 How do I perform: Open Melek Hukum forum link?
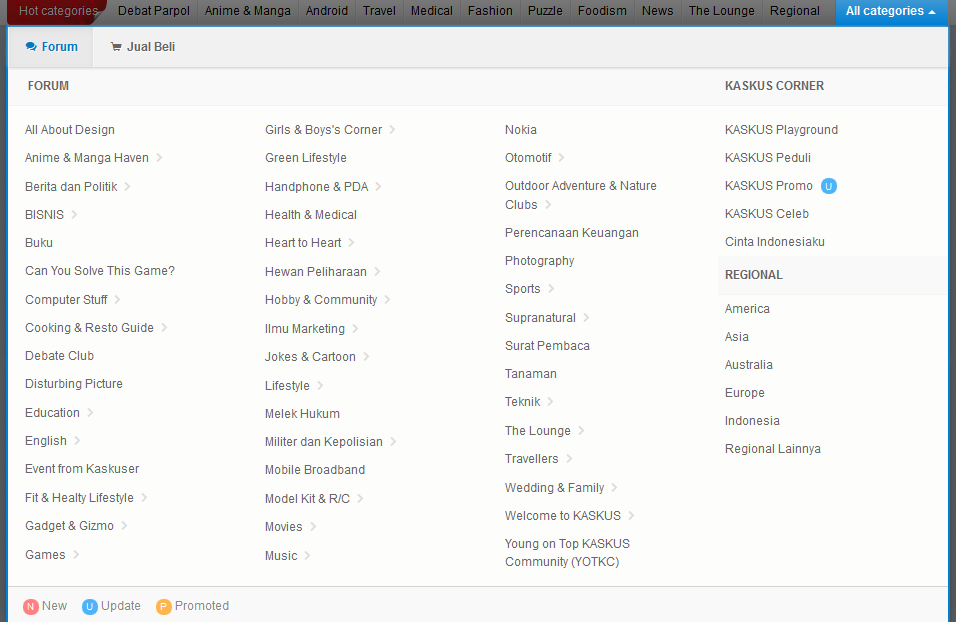click(302, 413)
